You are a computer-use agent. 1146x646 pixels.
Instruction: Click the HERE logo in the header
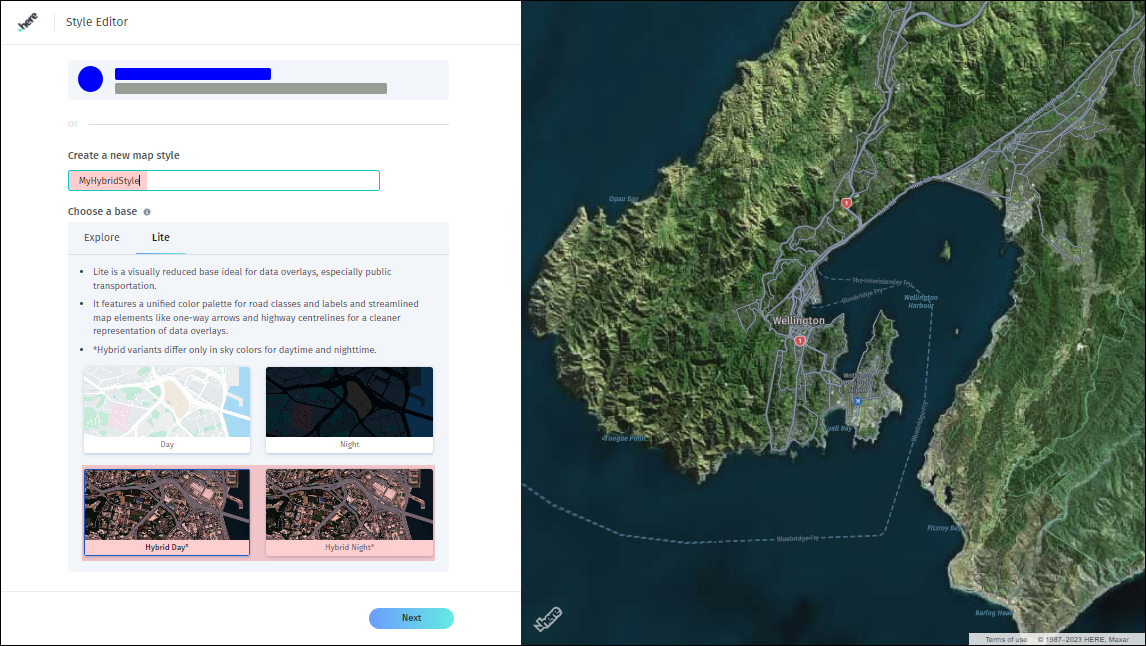click(x=28, y=22)
